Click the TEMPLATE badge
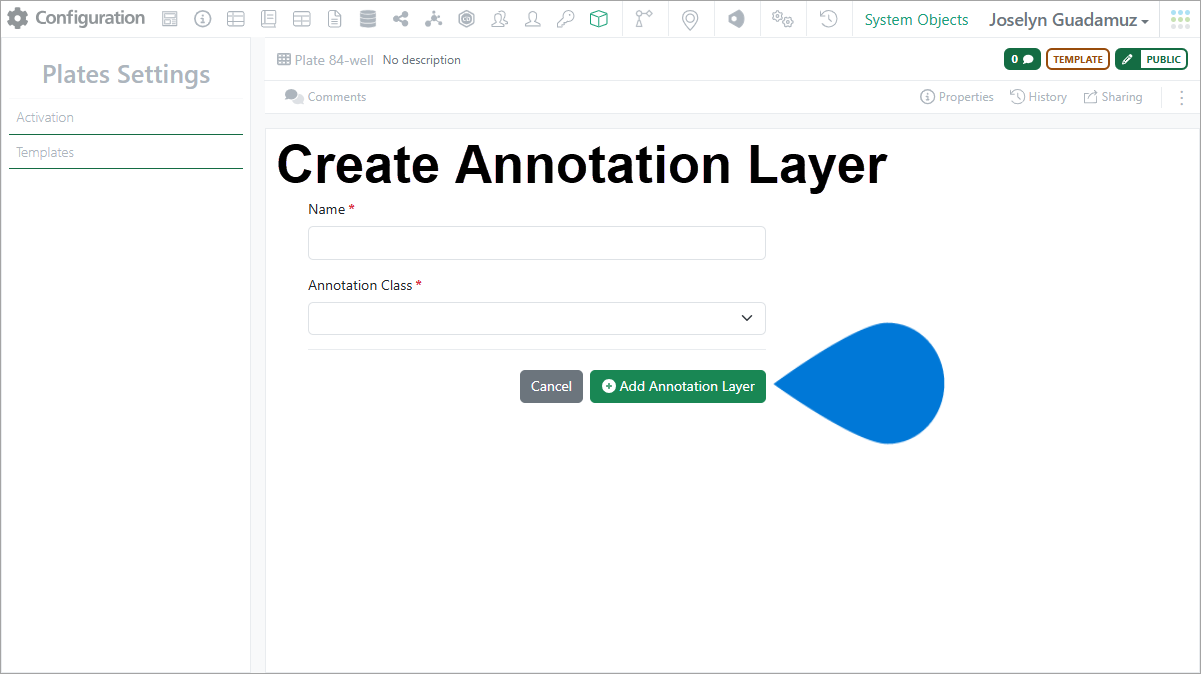This screenshot has height=674, width=1201. [1077, 60]
